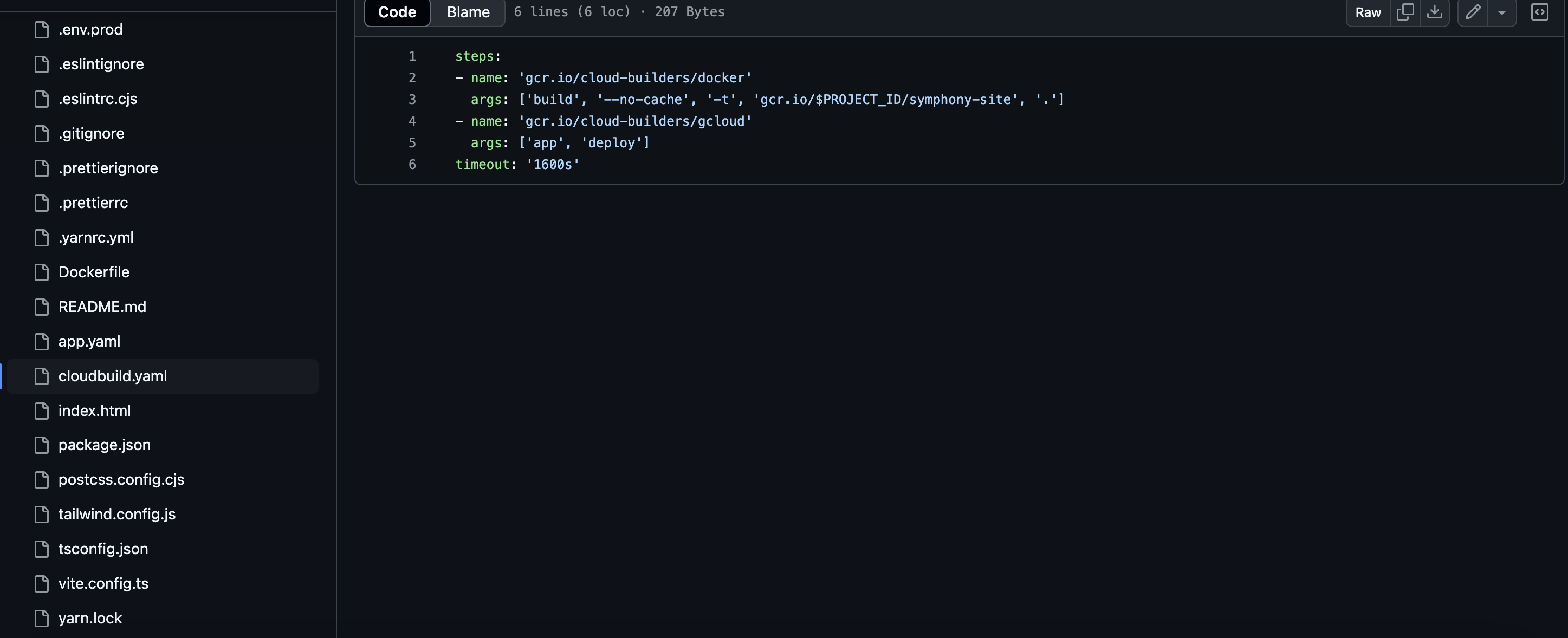
Task: Select package.json in file tree
Action: [x=104, y=445]
